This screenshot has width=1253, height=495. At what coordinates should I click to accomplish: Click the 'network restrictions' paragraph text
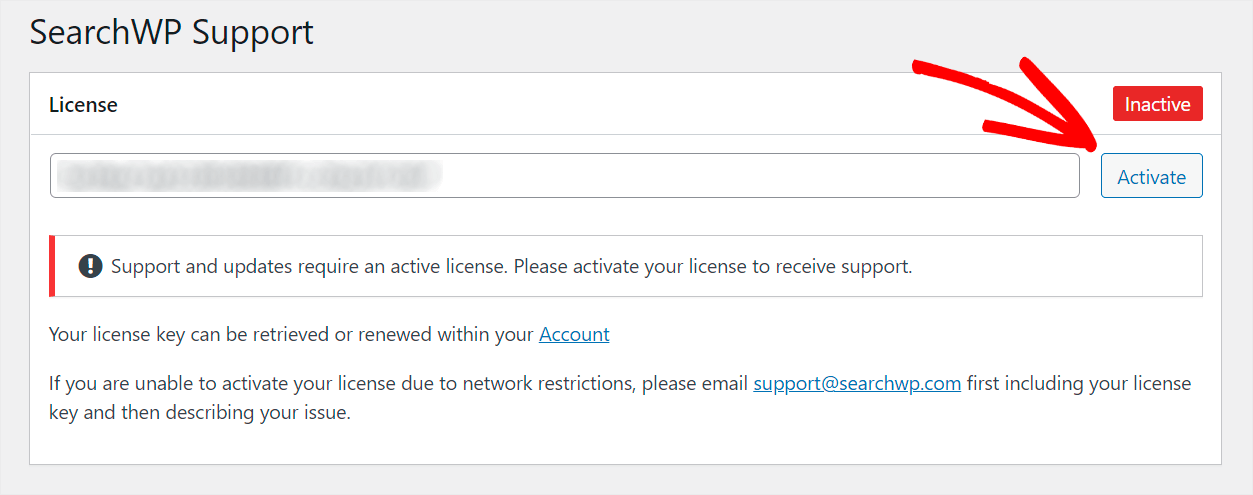pyautogui.click(x=620, y=398)
